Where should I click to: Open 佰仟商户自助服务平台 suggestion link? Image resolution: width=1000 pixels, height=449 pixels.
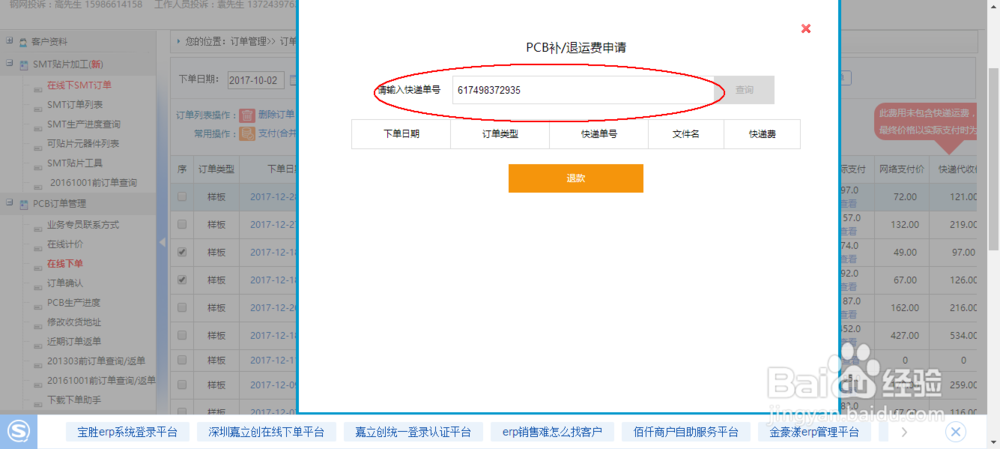pyautogui.click(x=686, y=432)
